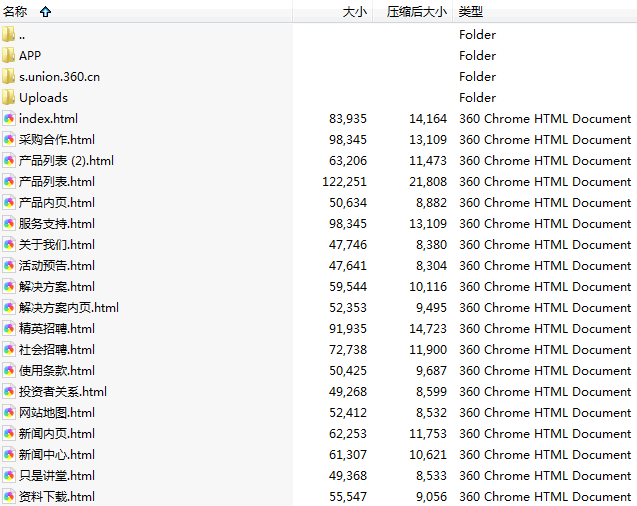637x506 pixels.
Task: Click the 资料下载.html file icon
Action: coord(9,497)
